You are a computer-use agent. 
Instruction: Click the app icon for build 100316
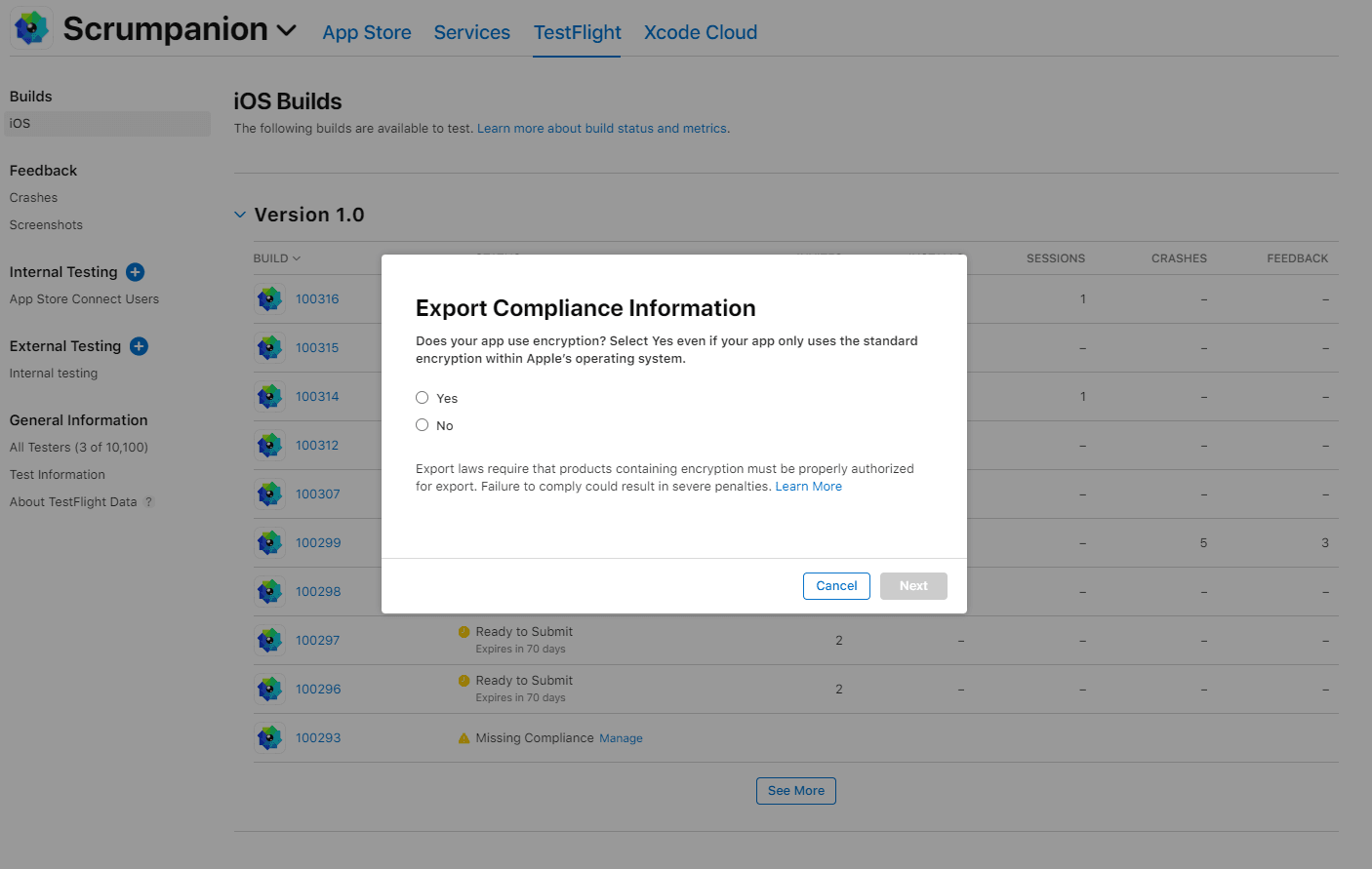(269, 298)
